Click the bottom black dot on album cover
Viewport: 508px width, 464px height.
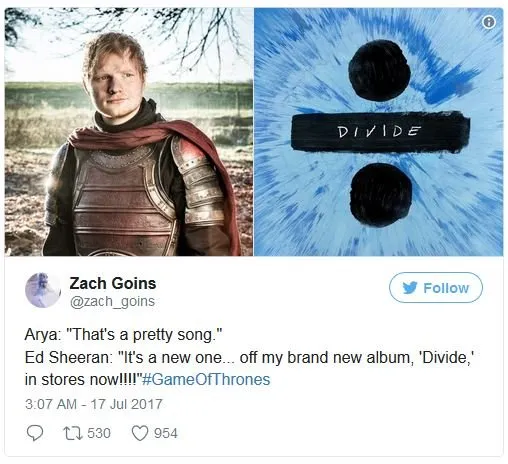click(381, 195)
